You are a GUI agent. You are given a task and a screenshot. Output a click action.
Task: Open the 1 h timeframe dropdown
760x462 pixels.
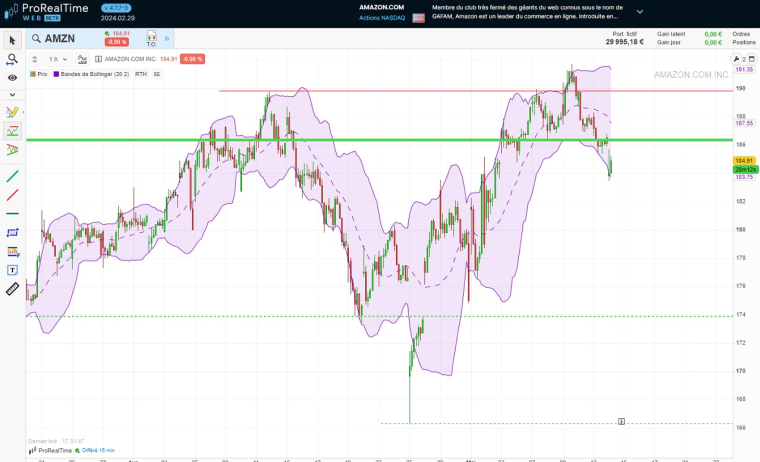58,59
